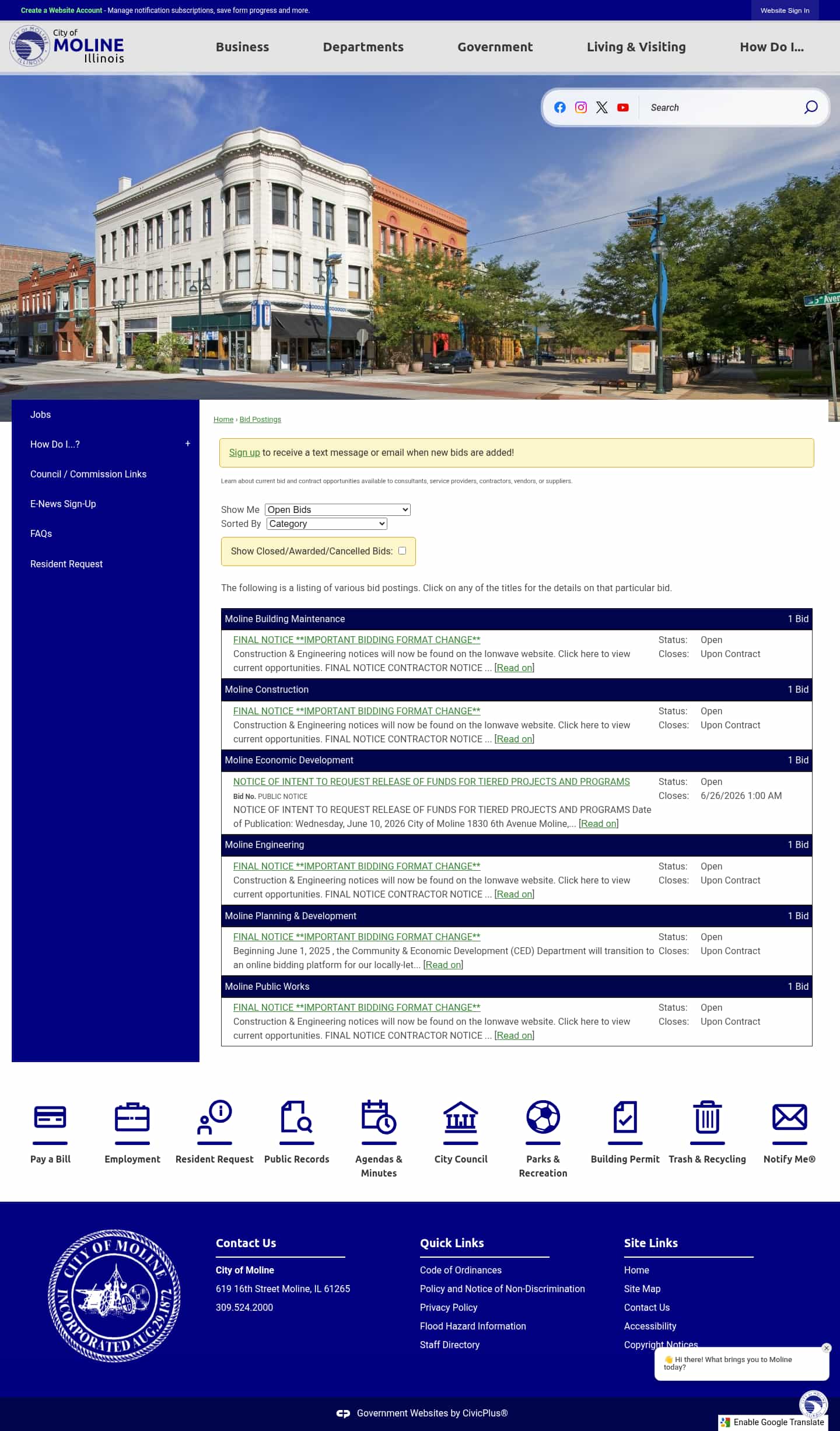The height and width of the screenshot is (1431, 840).
Task: Click the Agendas & Minutes calendar icon
Action: tap(379, 1118)
